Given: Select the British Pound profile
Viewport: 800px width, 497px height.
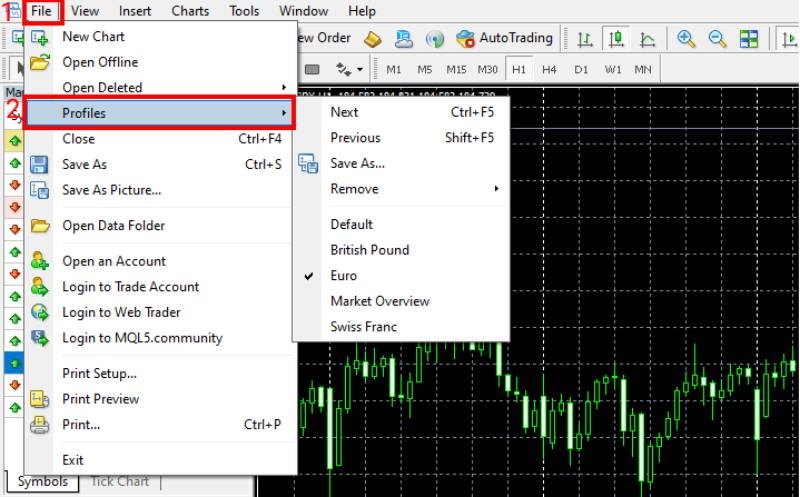Looking at the screenshot, I should click(x=401, y=250).
